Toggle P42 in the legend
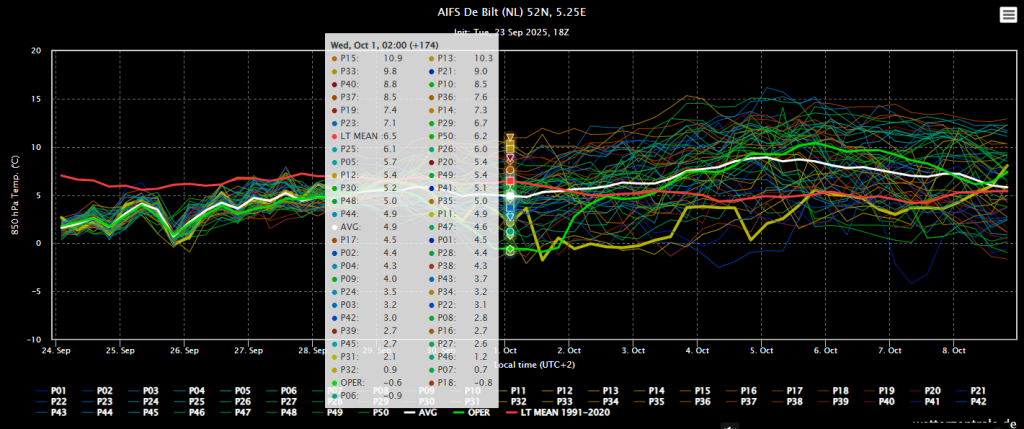This screenshot has width=1024, height=429. (x=972, y=402)
